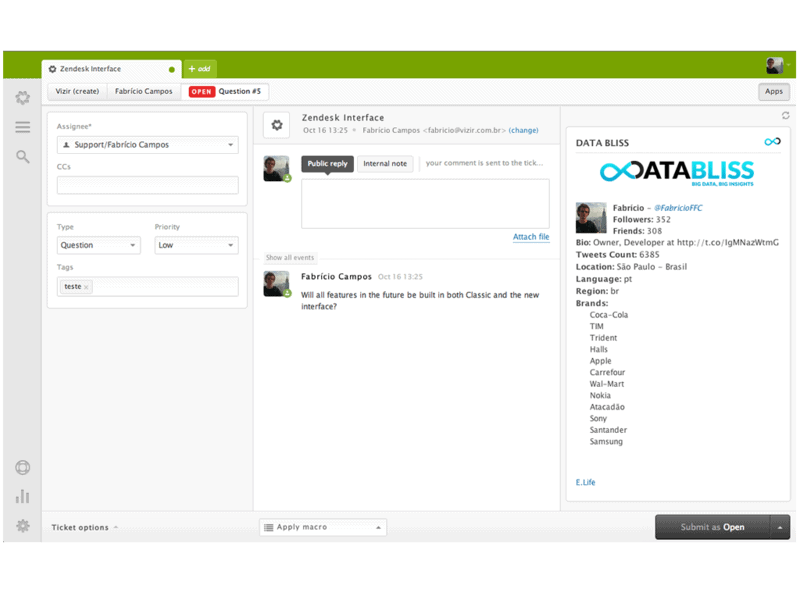Switch to the Internal note mode
This screenshot has height=600, width=800.
tap(385, 164)
